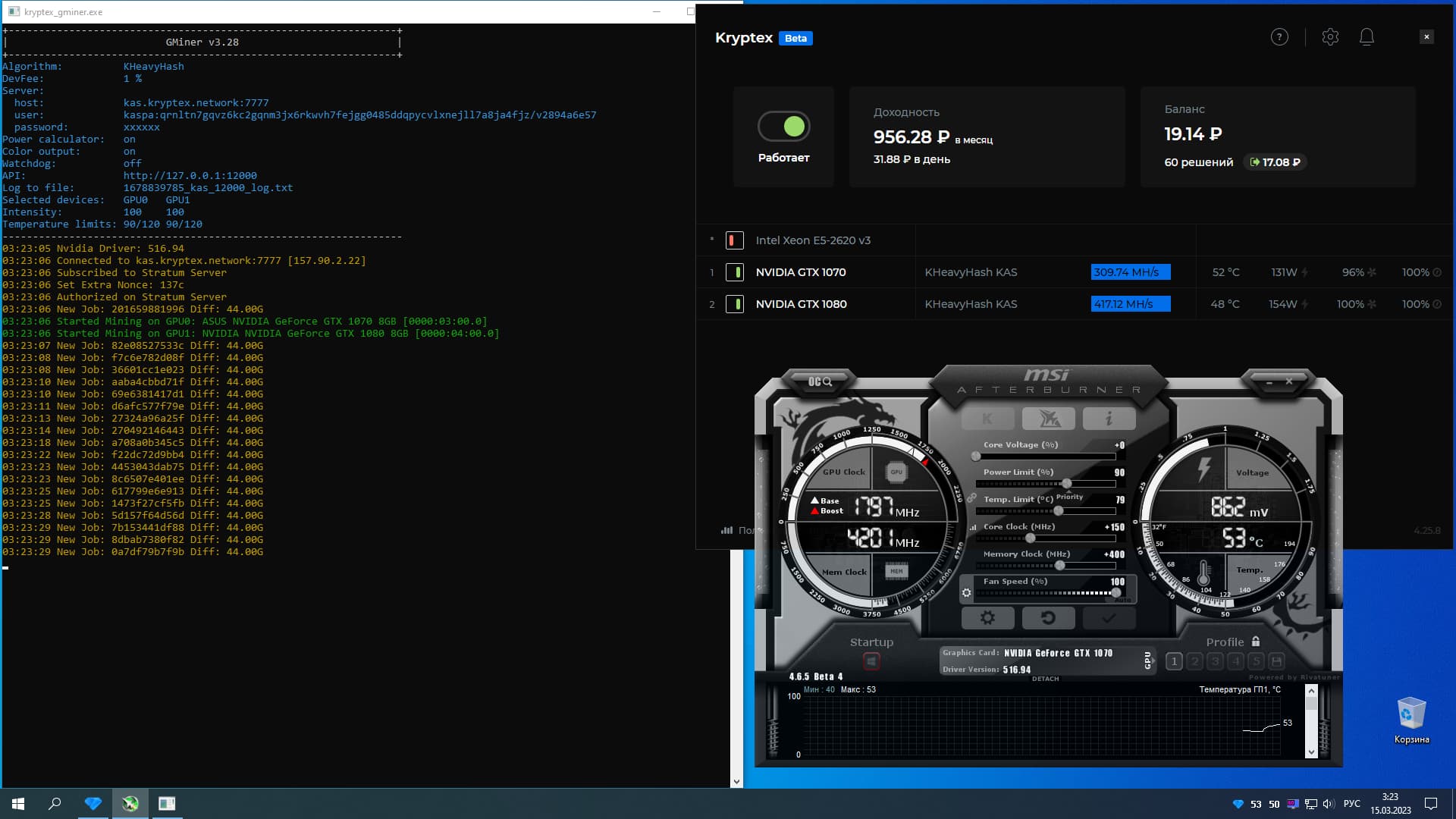Open Windows Start menu
This screenshot has height=819, width=1456.
[x=18, y=804]
